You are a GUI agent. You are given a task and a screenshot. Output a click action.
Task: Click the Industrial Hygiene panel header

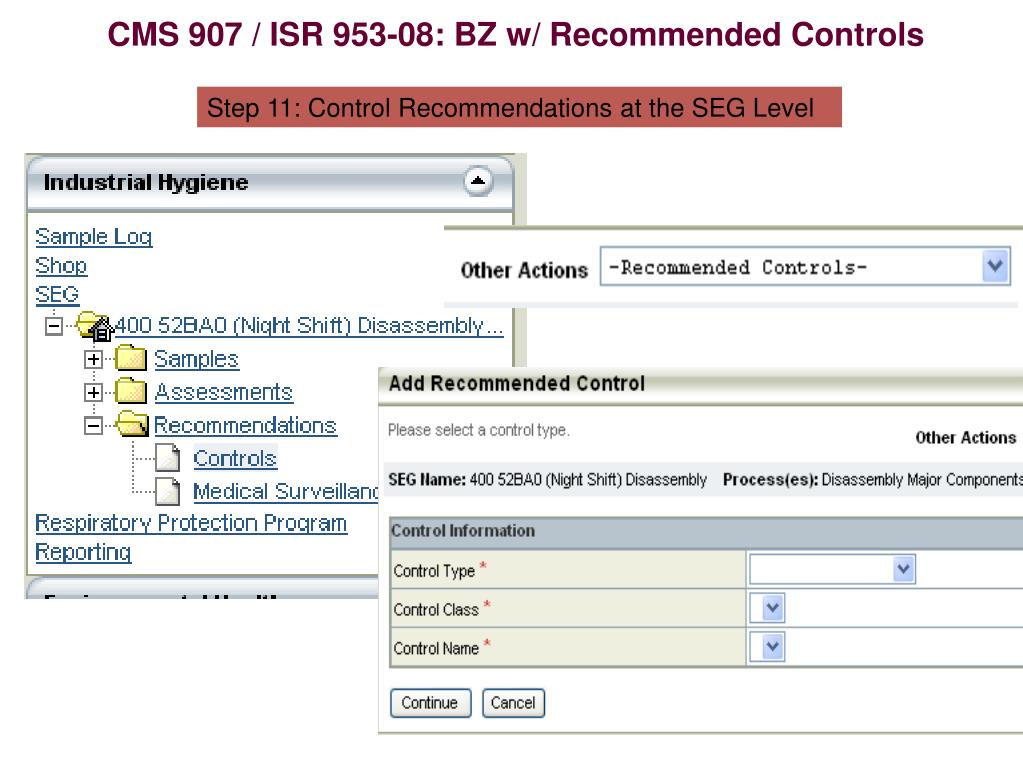tap(270, 183)
